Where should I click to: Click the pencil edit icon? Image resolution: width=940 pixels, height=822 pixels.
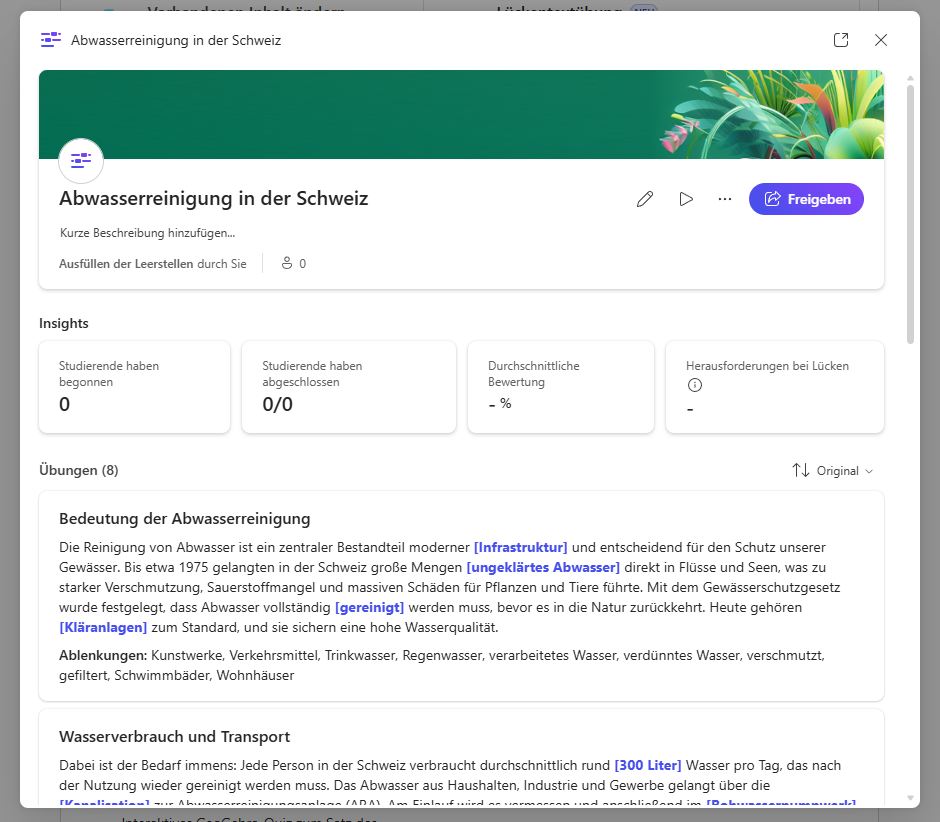click(x=645, y=199)
